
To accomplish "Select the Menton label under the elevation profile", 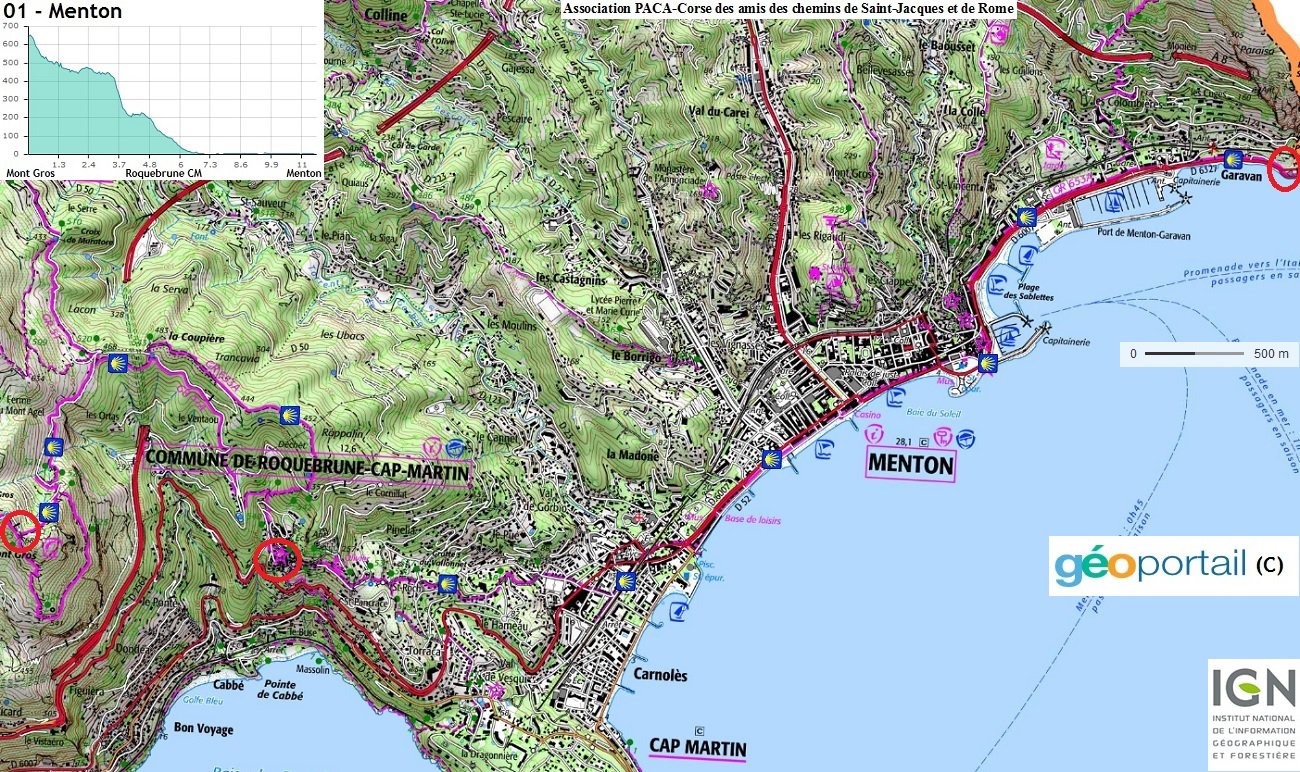I will [x=305, y=172].
